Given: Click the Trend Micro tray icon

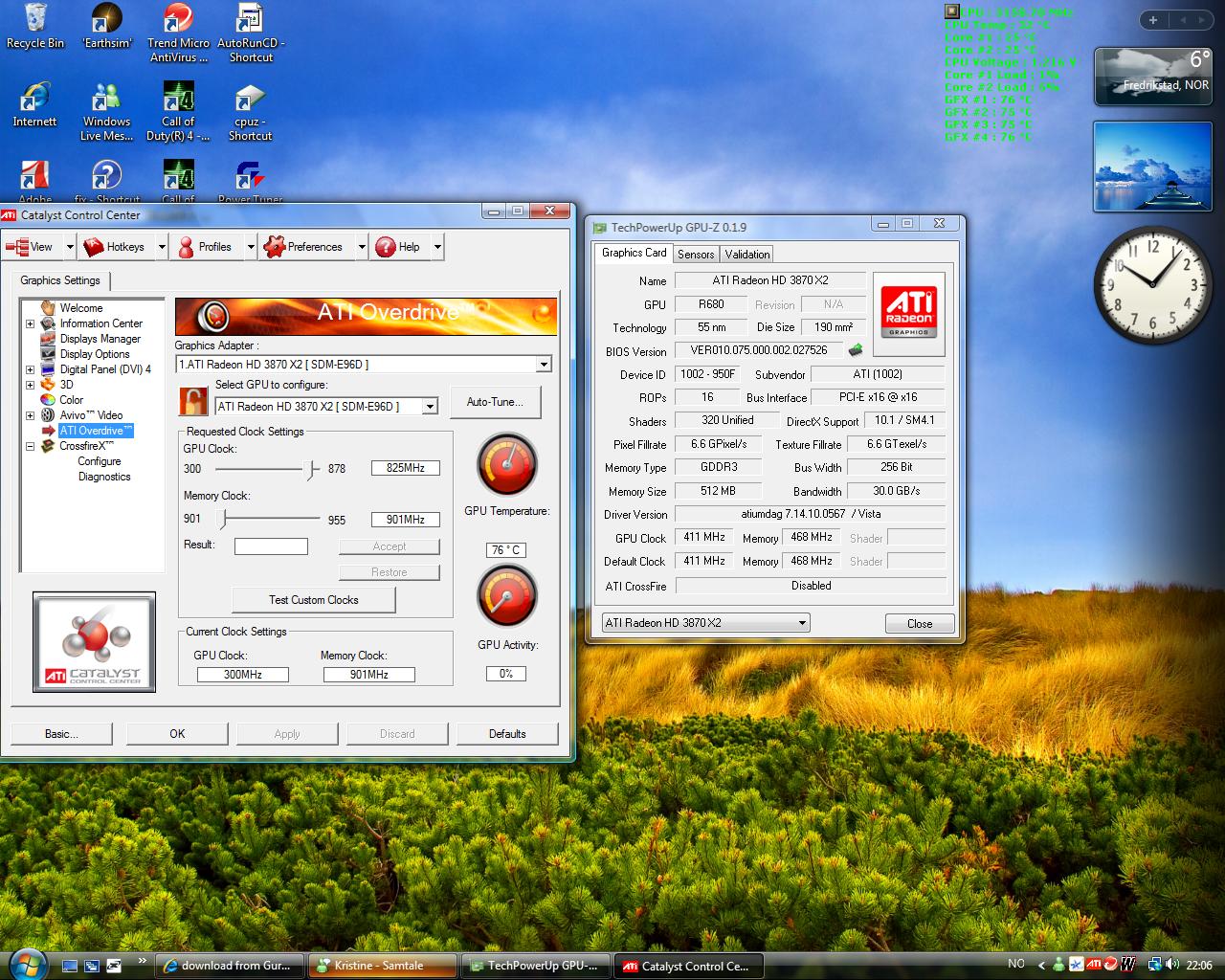Looking at the screenshot, I should 1110,965.
